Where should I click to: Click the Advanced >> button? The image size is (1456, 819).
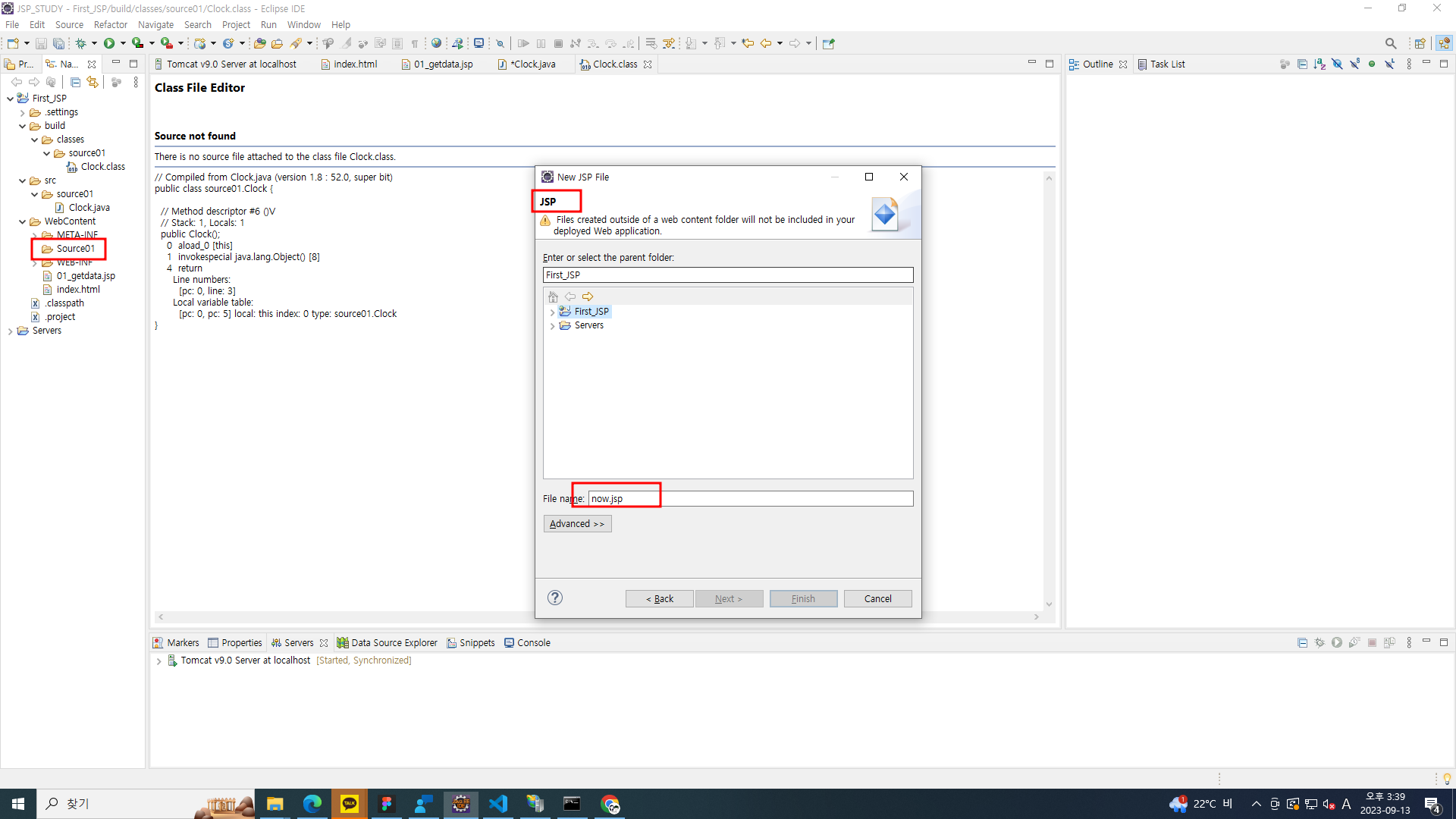577,524
